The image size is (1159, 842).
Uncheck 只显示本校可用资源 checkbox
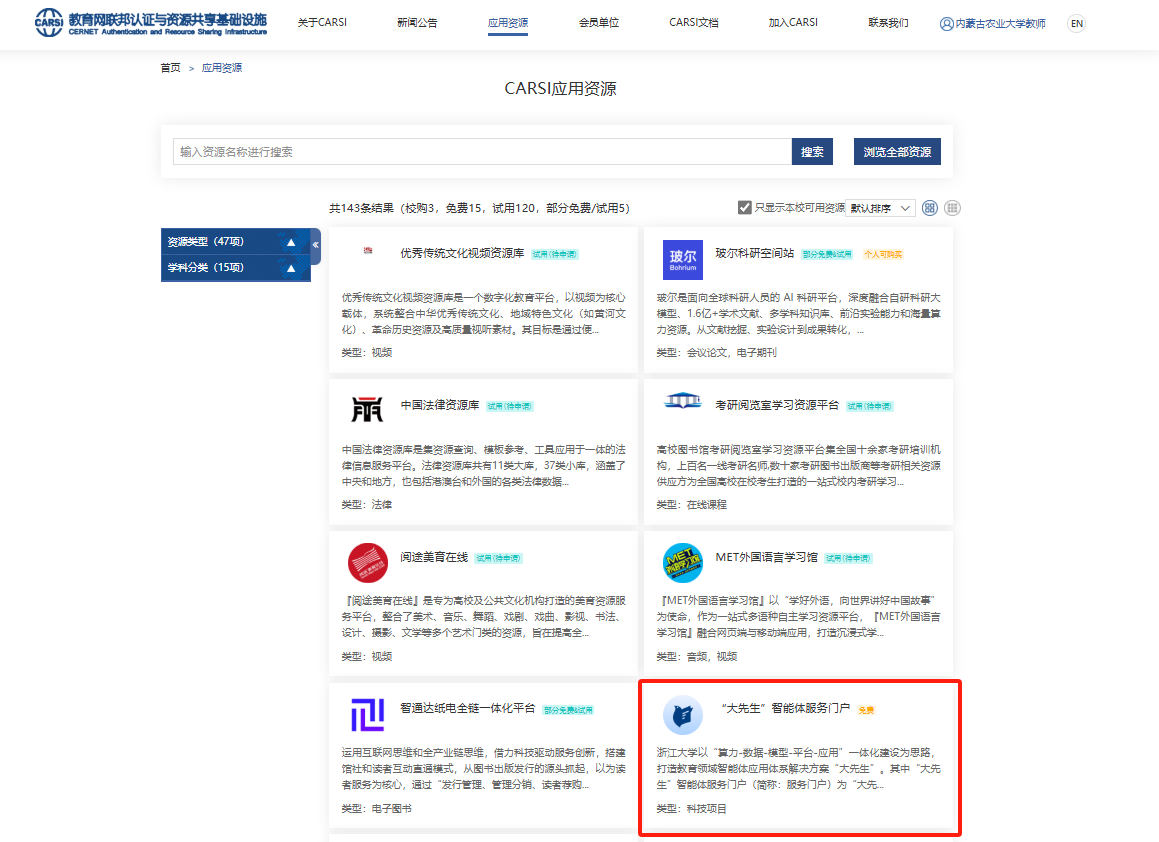click(x=744, y=208)
